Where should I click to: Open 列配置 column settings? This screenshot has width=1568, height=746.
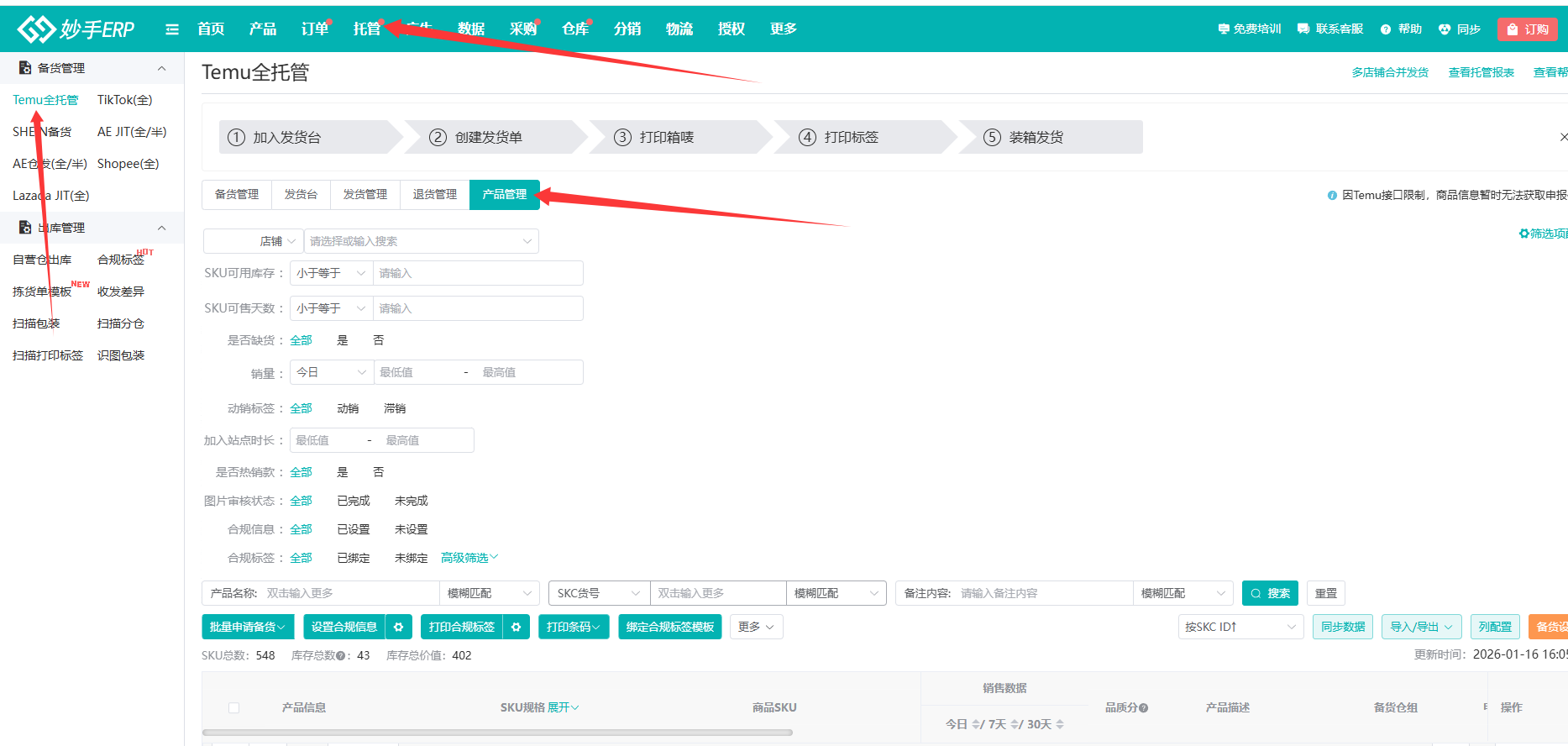pos(1495,627)
